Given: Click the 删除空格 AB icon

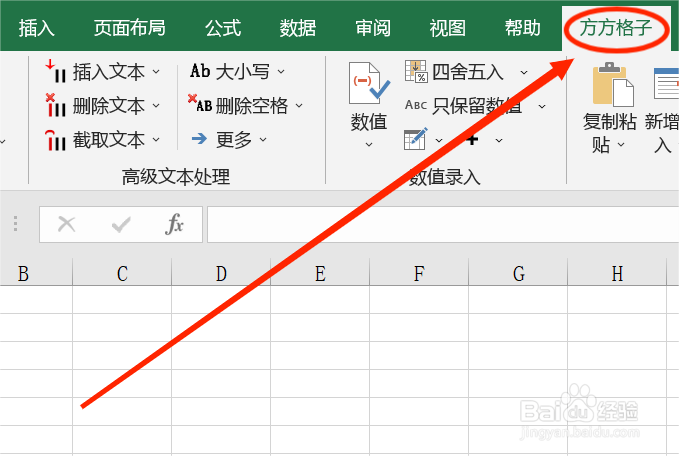Looking at the screenshot, I should pos(200,103).
